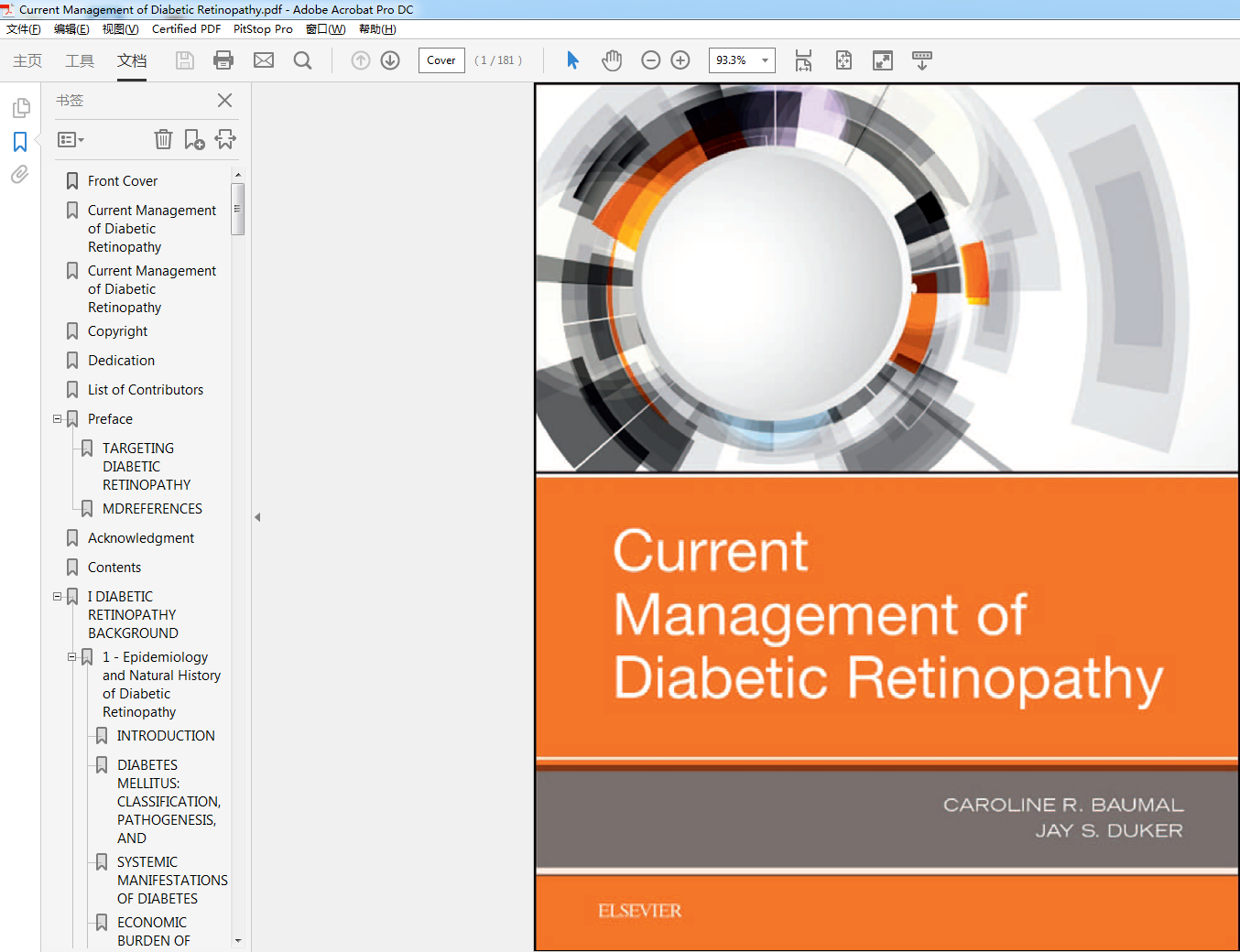The image size is (1240, 952).
Task: Switch to the 主页 tab
Action: point(27,60)
